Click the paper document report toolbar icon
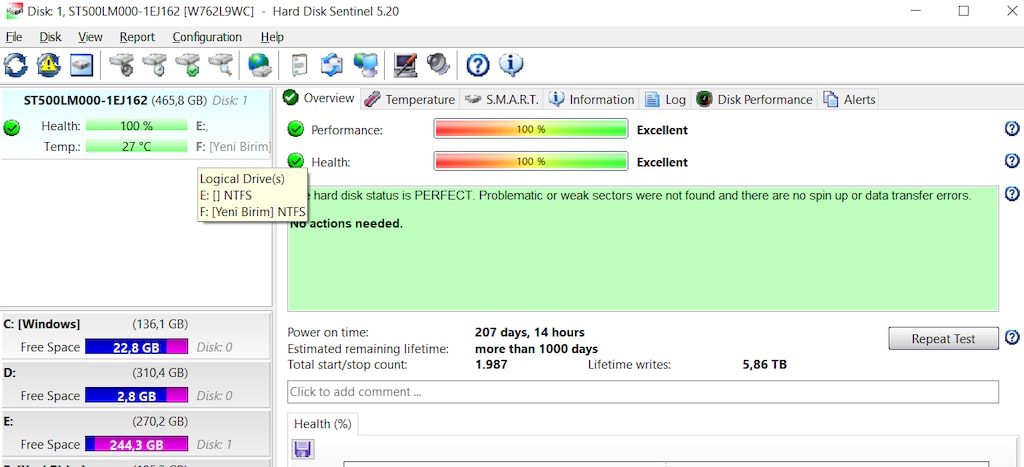 (x=299, y=65)
